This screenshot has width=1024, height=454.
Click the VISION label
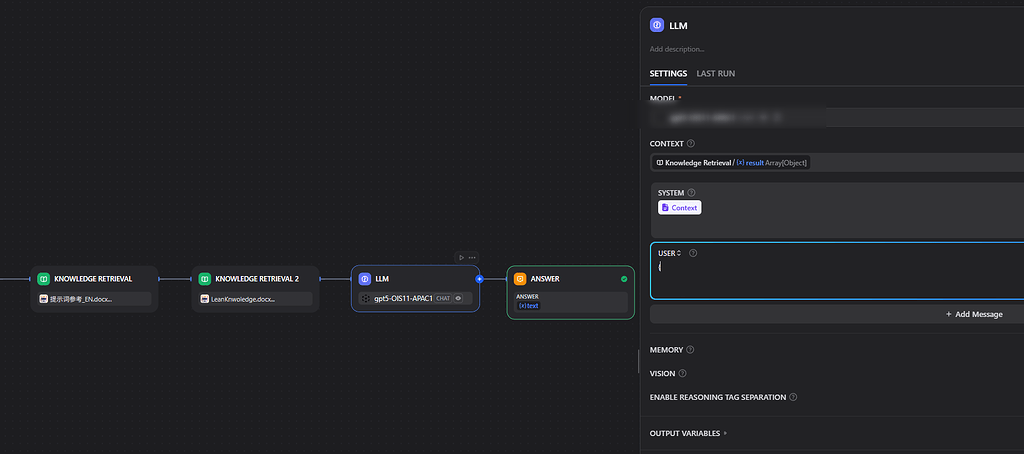pyautogui.click(x=662, y=374)
